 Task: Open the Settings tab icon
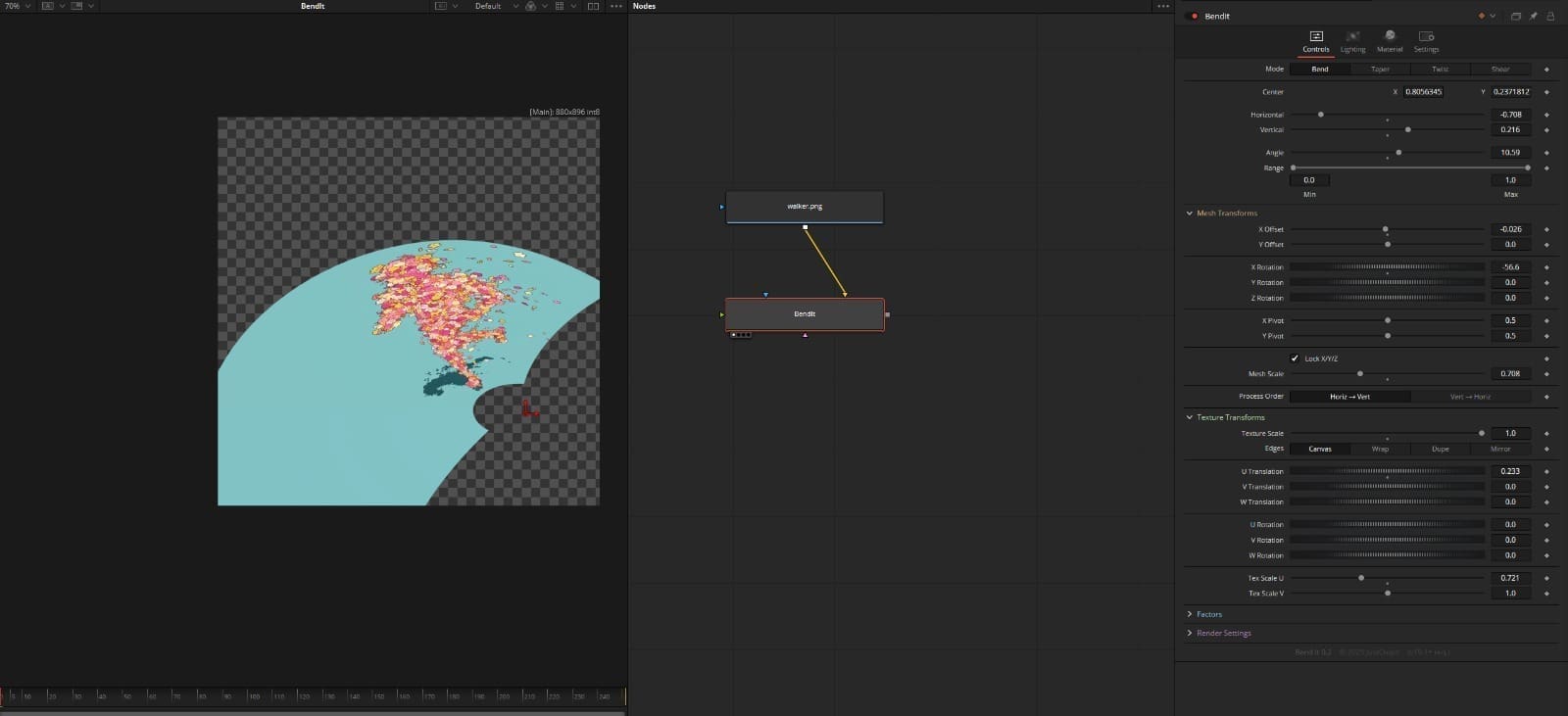point(1426,36)
